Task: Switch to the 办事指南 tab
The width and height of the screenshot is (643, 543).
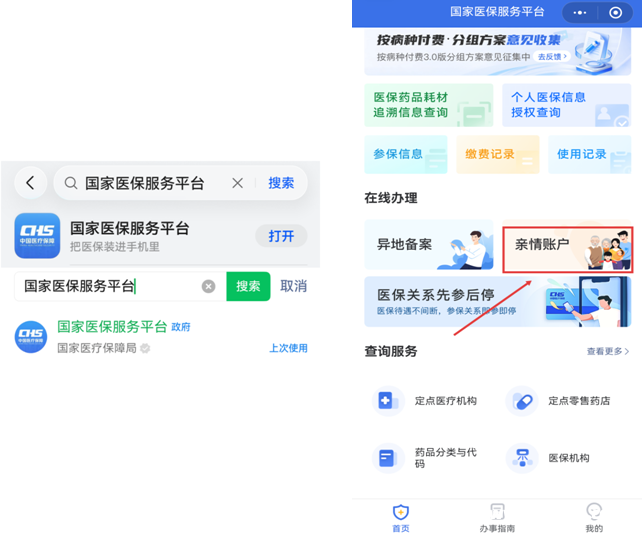Action: [x=497, y=519]
